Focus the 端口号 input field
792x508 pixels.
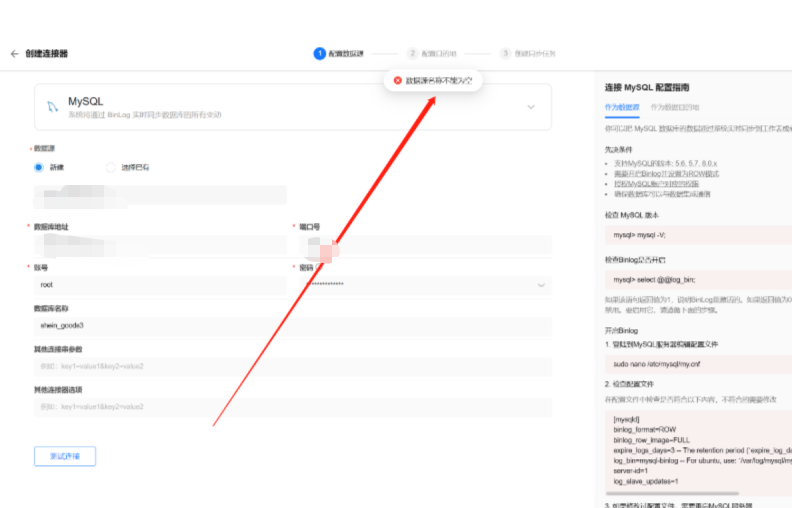[425, 245]
